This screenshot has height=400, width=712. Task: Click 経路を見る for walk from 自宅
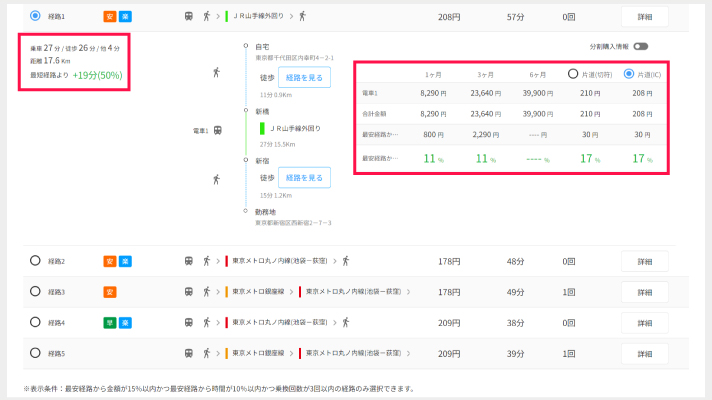click(305, 76)
